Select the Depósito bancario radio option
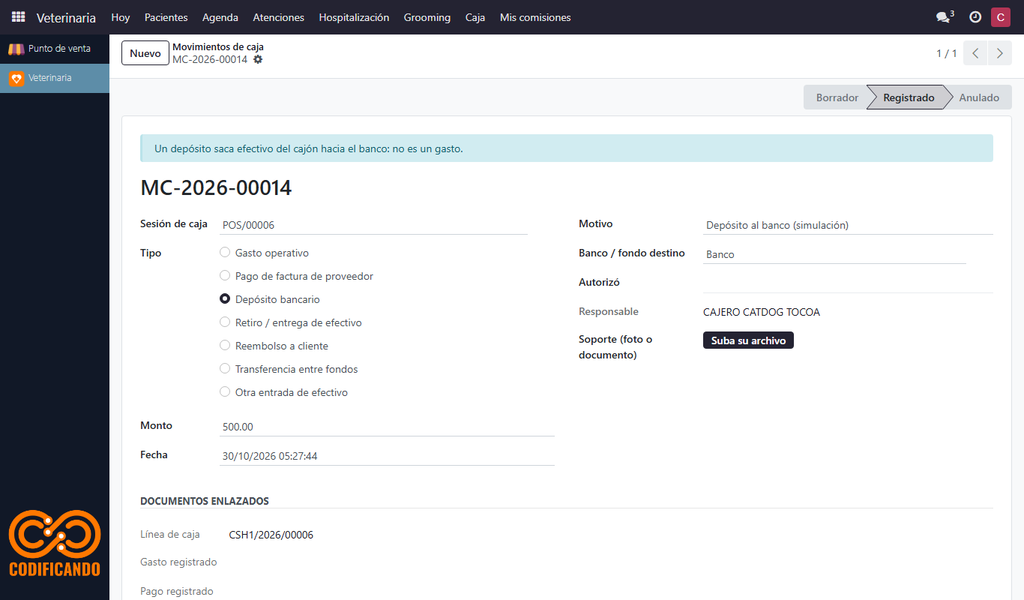Screen dimensions: 1024x600 [x=225, y=298]
